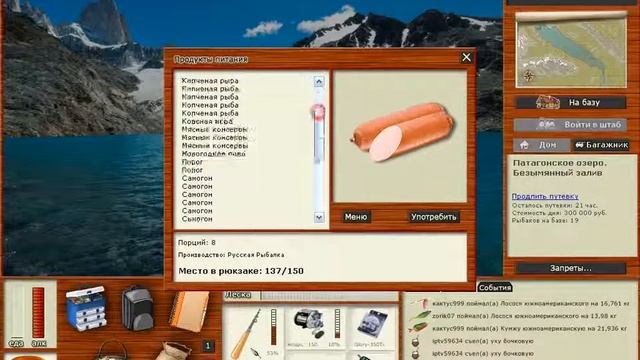Click the compass rose on the map

tap(529, 76)
